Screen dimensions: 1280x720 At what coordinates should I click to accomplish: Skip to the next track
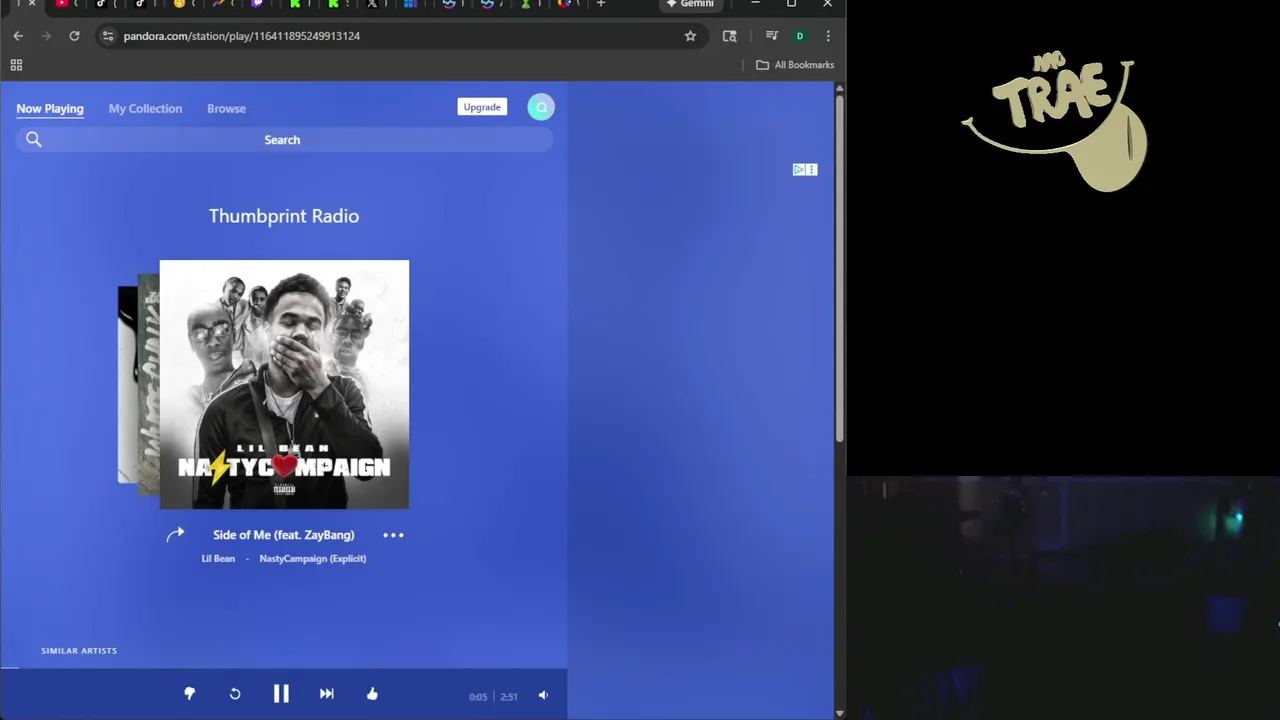tap(327, 694)
